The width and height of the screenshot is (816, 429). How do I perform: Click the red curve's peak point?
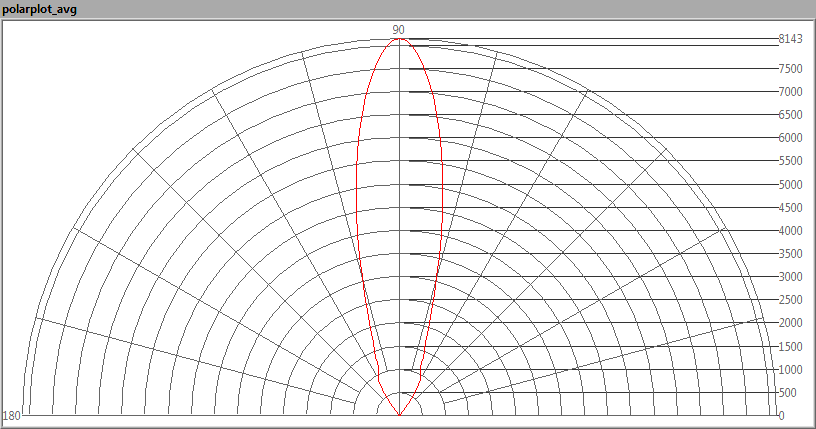pyautogui.click(x=399, y=40)
